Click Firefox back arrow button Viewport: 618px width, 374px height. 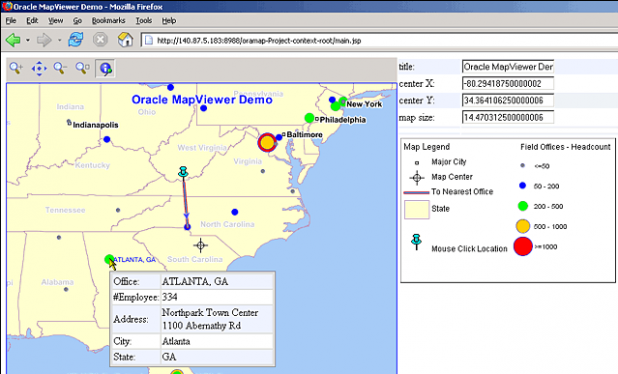click(13, 40)
